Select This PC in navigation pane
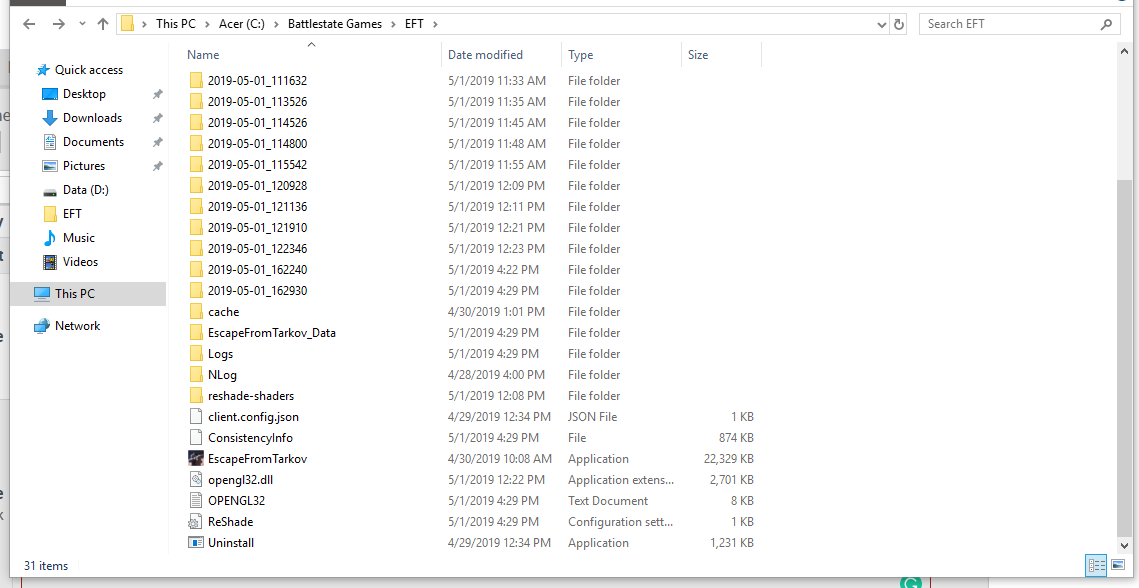The width and height of the screenshot is (1139, 588). 75,294
